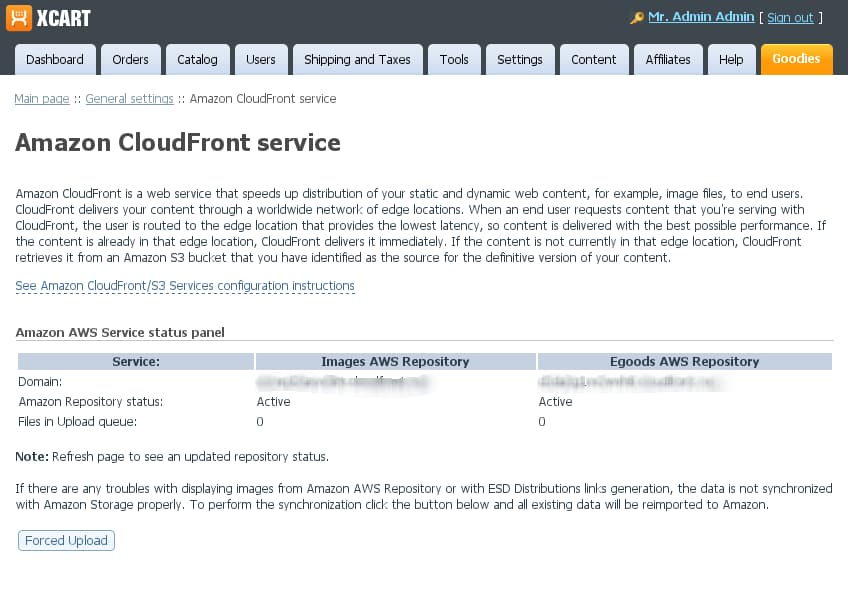Open General settings breadcrumb link
The height and width of the screenshot is (596, 848).
point(129,99)
